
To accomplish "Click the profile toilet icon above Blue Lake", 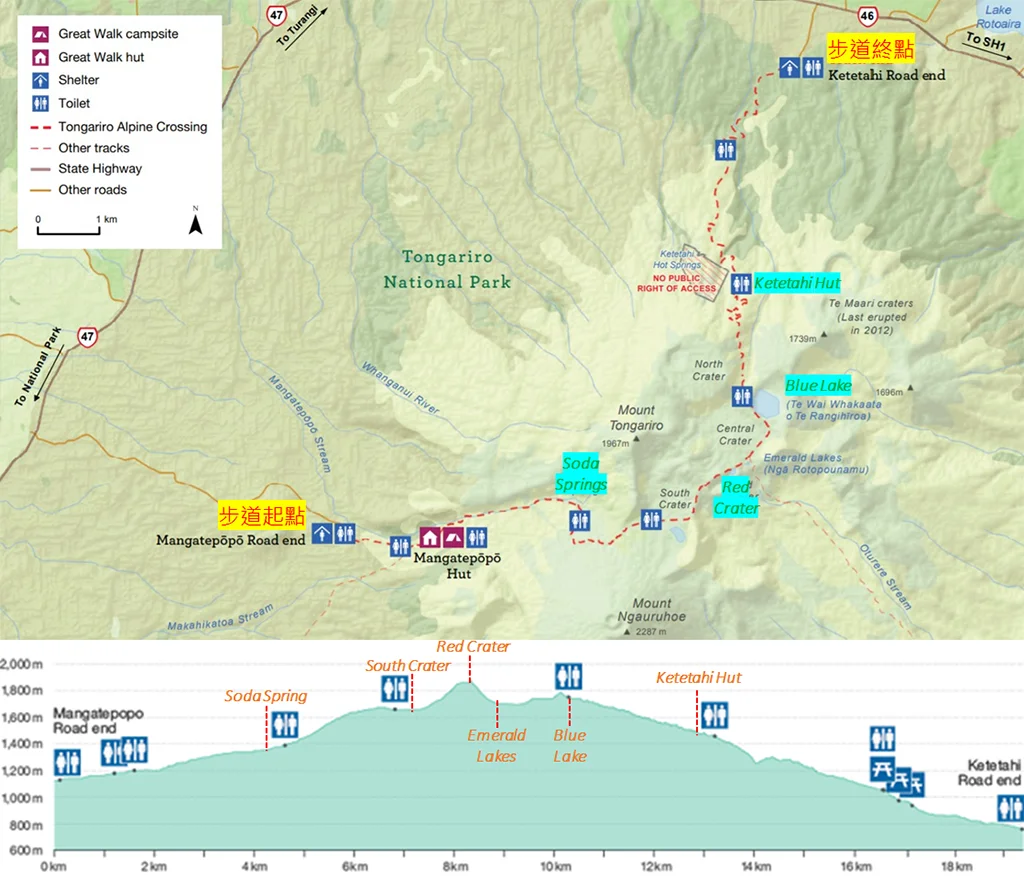I will 569,676.
